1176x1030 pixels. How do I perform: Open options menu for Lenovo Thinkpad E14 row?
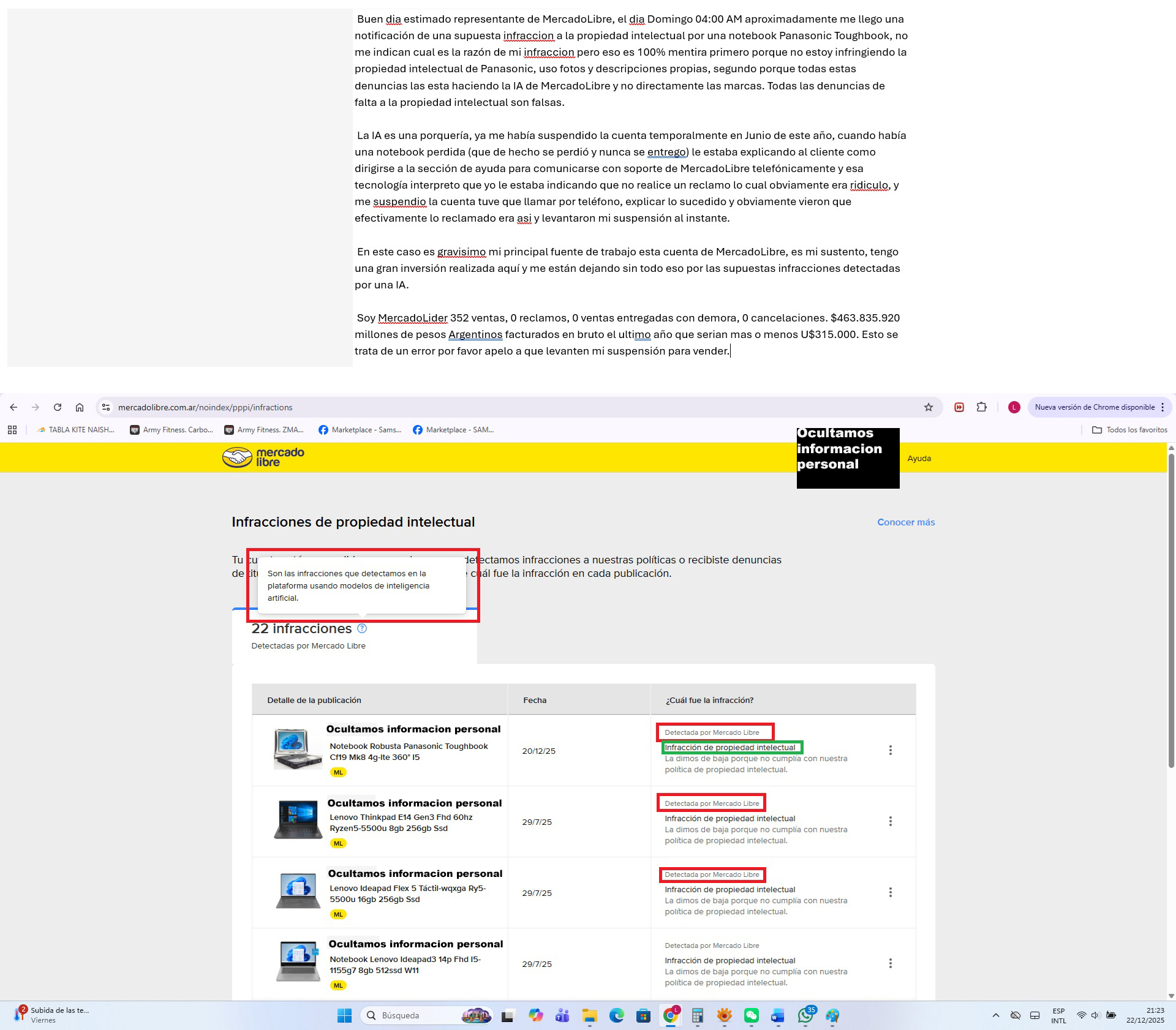891,821
